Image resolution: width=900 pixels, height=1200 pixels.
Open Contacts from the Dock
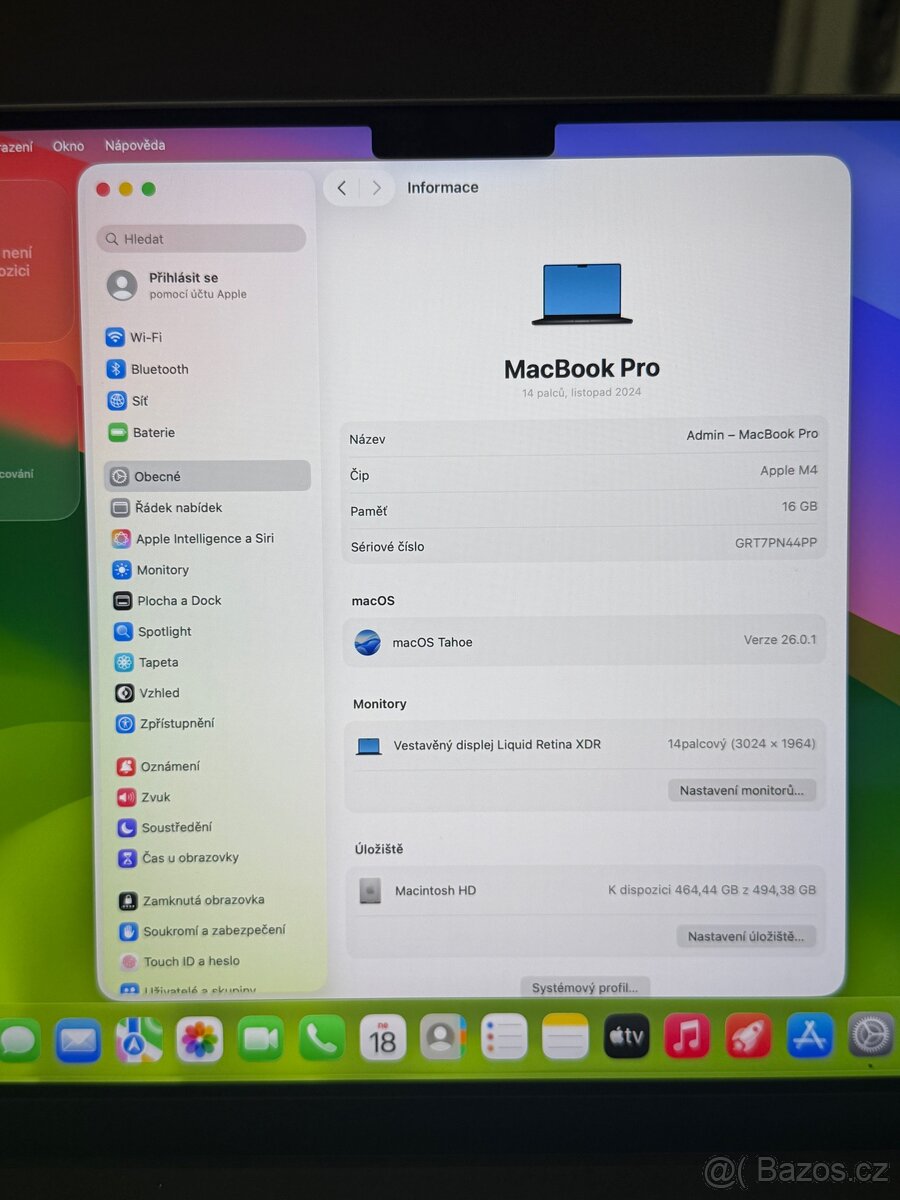pos(443,1038)
